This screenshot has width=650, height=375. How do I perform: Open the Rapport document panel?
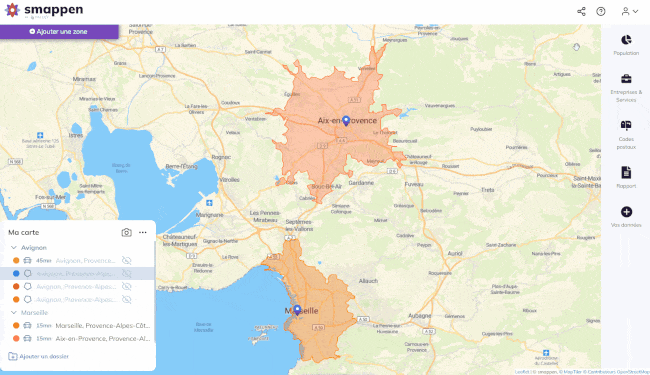(x=626, y=177)
